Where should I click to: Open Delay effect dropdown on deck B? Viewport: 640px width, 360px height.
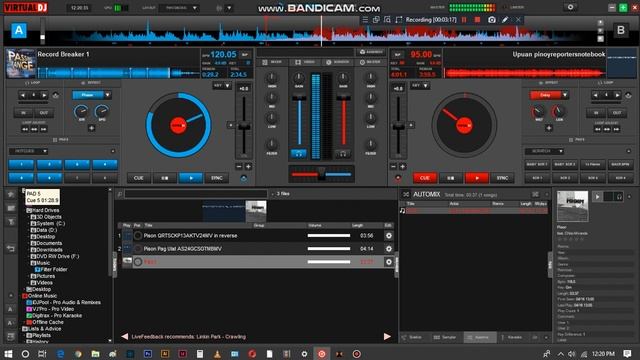point(565,95)
